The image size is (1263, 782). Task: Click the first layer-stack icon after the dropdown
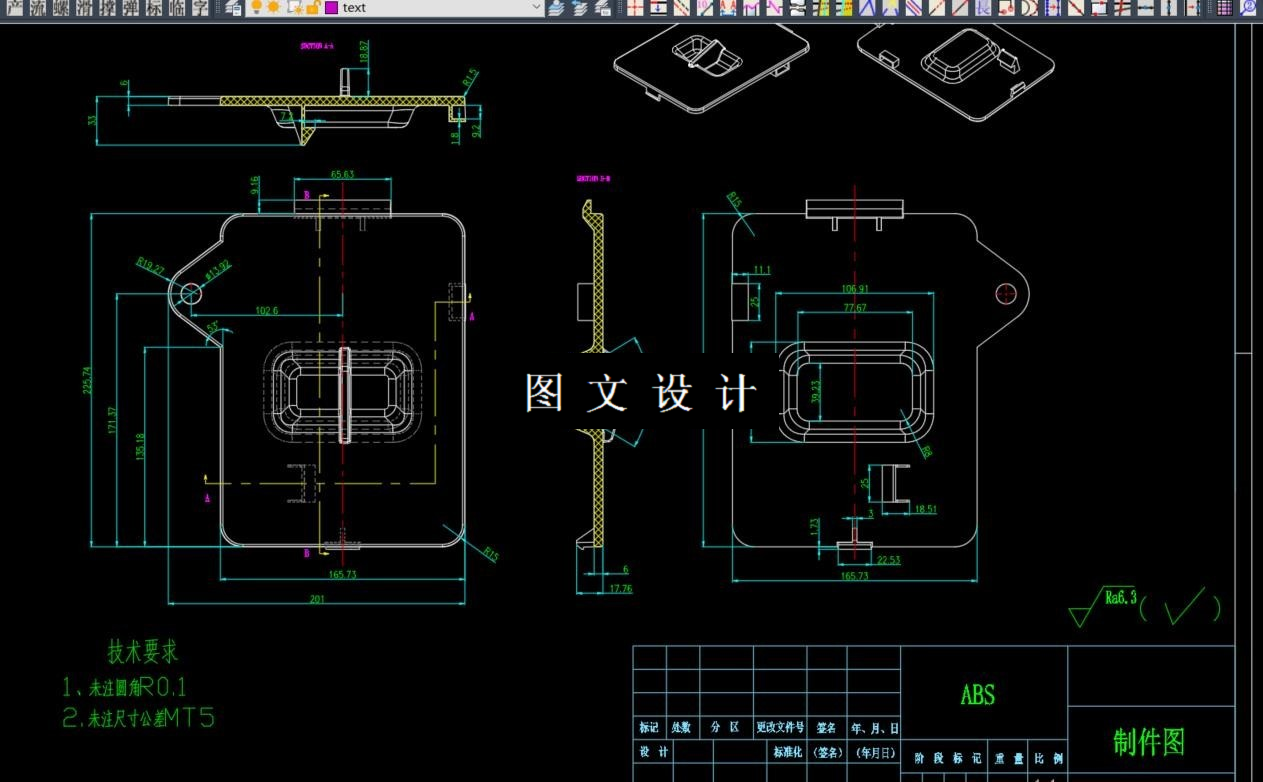554,8
